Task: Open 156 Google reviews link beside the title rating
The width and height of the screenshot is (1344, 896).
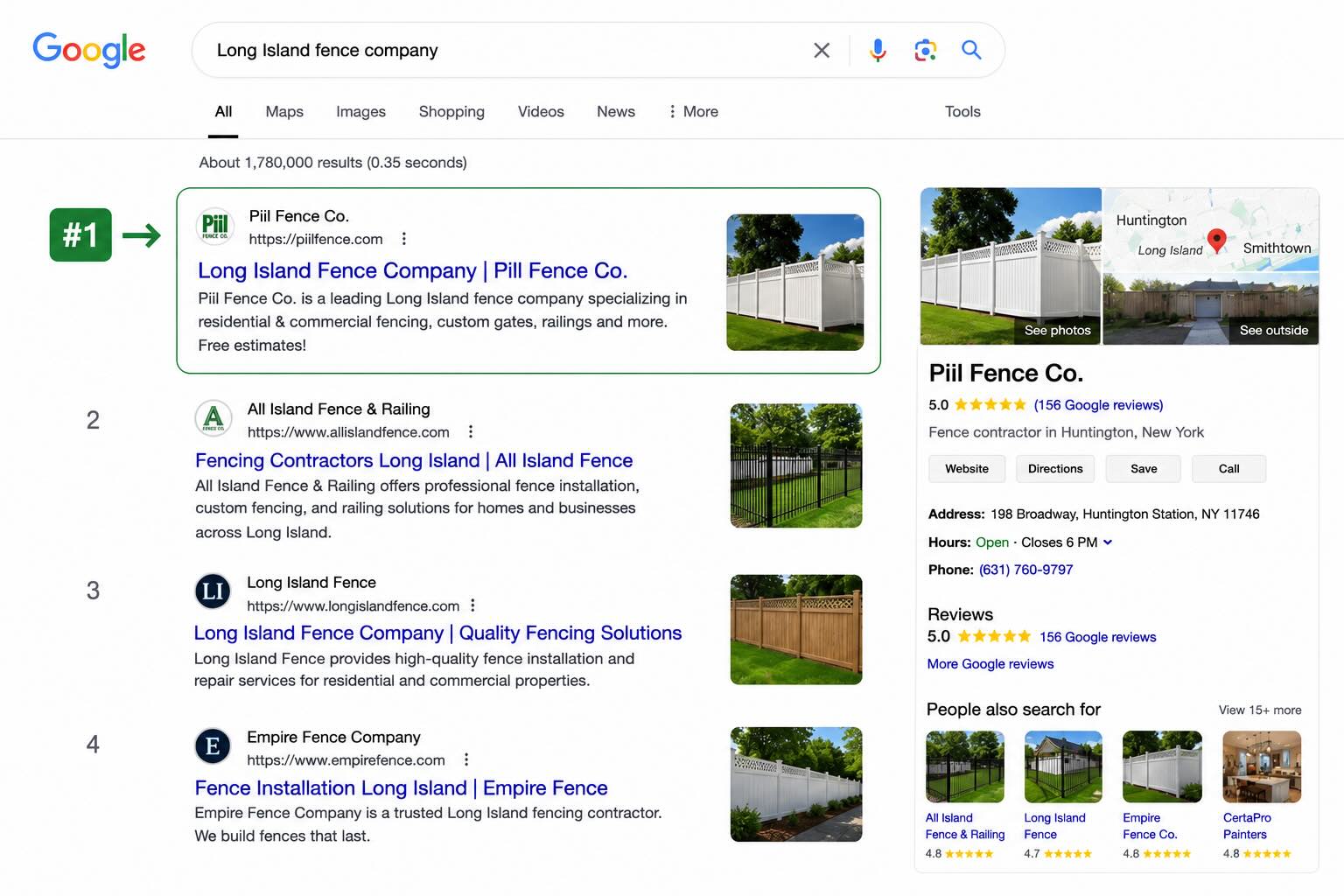Action: point(1098,405)
